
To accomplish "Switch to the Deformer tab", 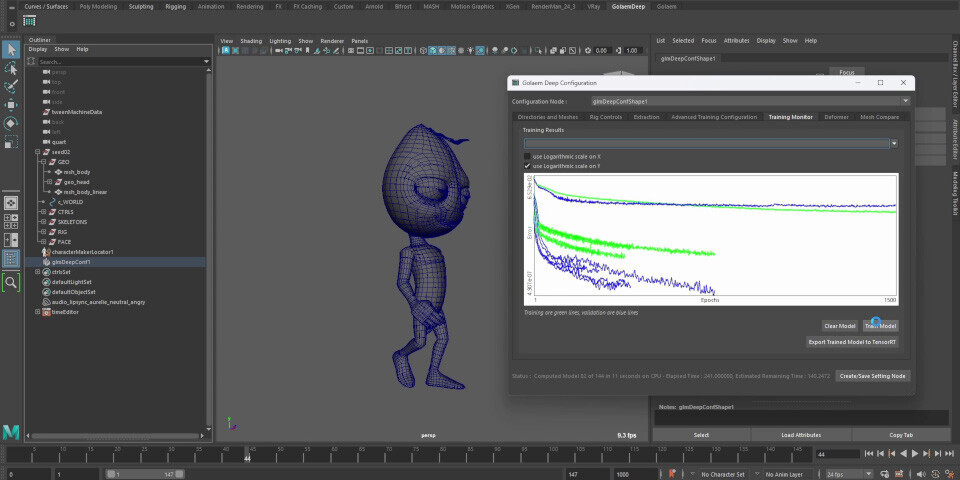I will coord(836,117).
